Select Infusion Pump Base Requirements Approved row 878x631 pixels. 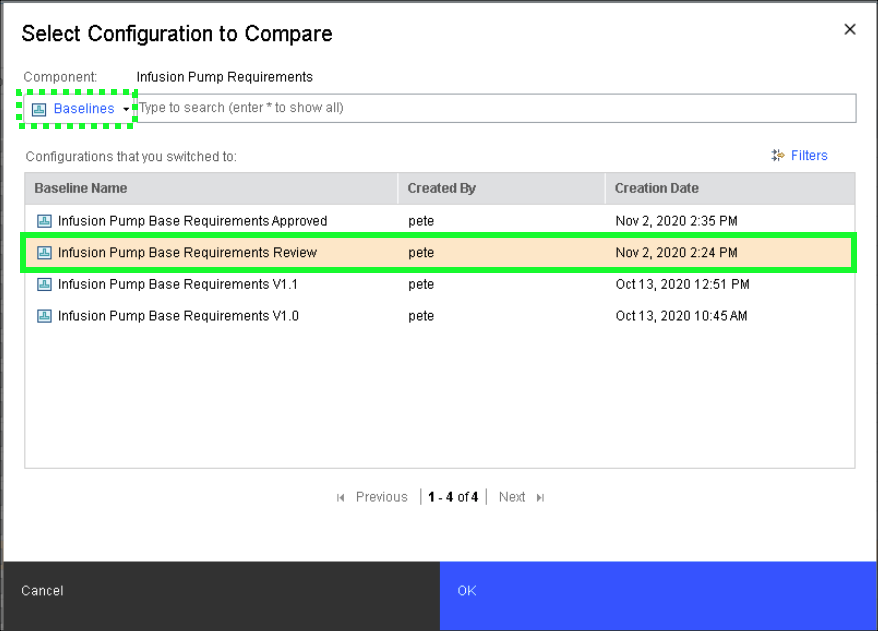click(192, 221)
